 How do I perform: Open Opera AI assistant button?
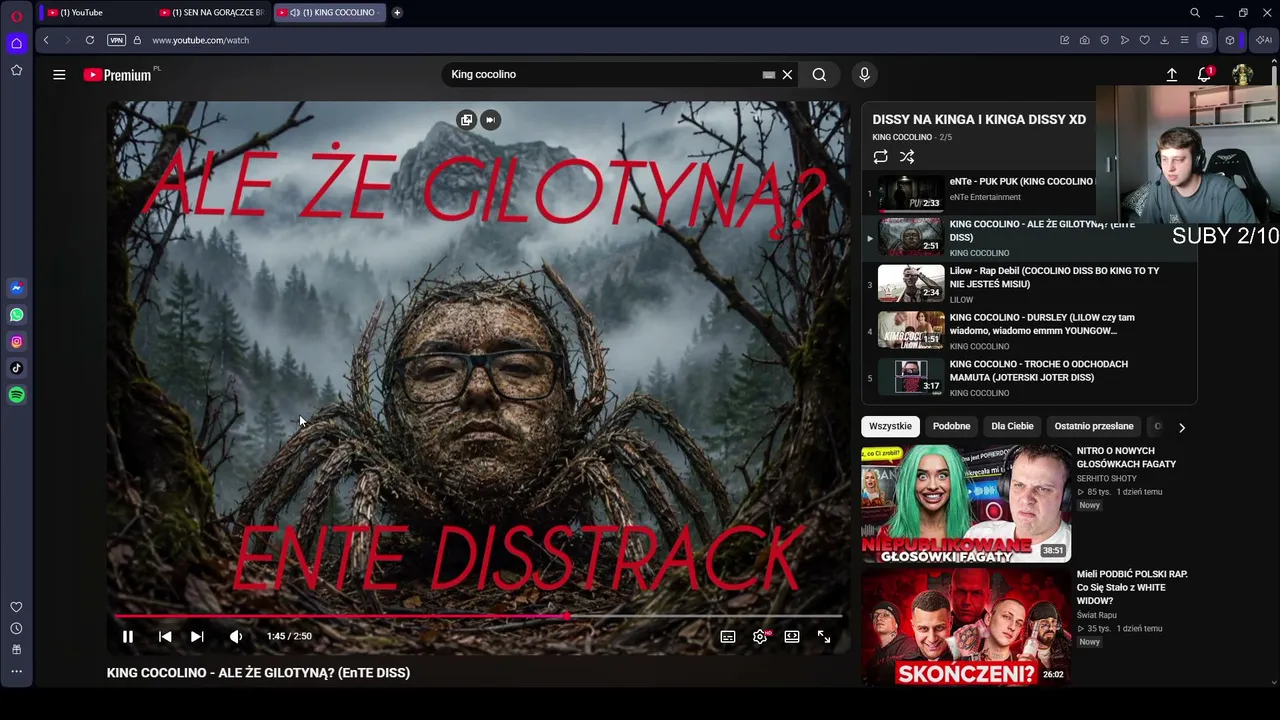[1264, 40]
